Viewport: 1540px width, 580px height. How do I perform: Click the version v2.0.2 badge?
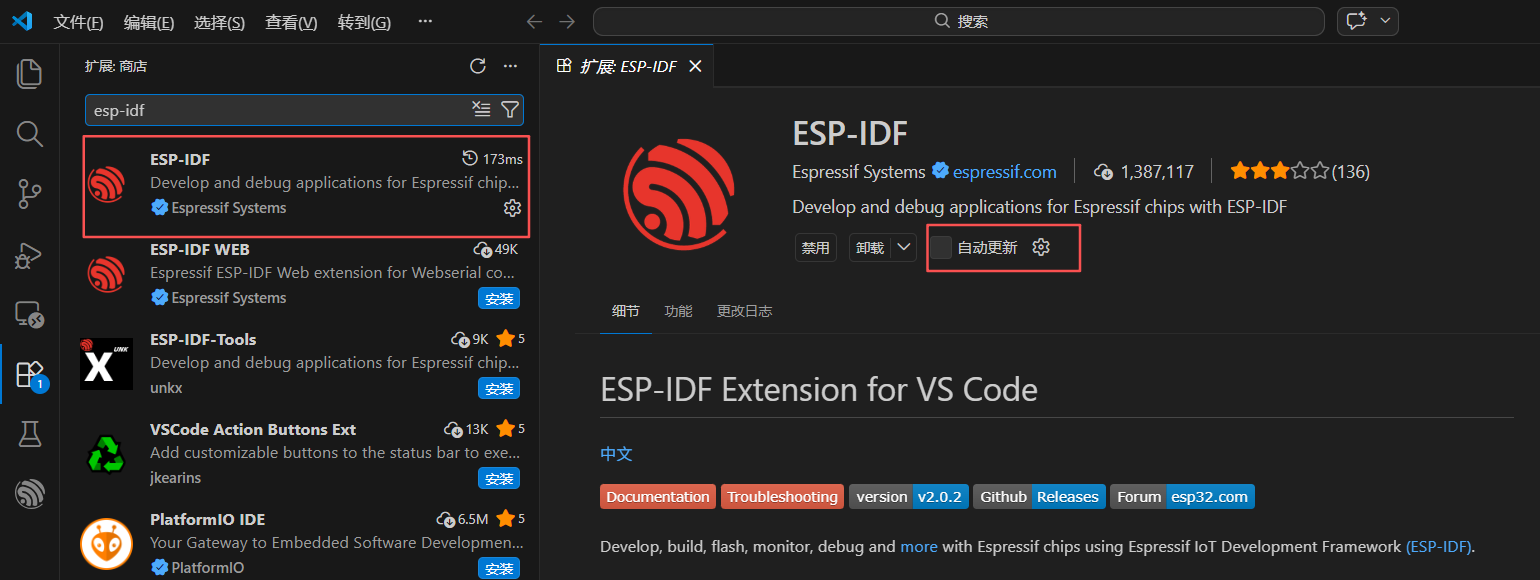(x=909, y=497)
